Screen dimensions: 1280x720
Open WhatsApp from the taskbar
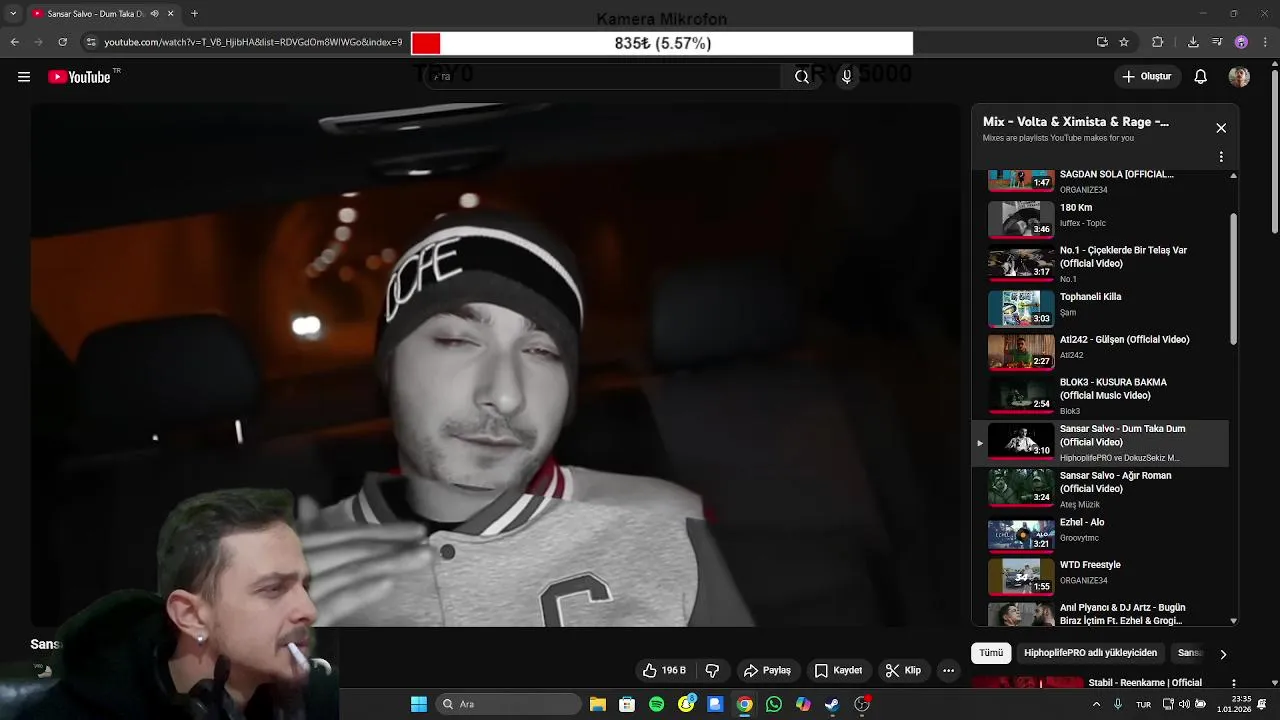(774, 704)
